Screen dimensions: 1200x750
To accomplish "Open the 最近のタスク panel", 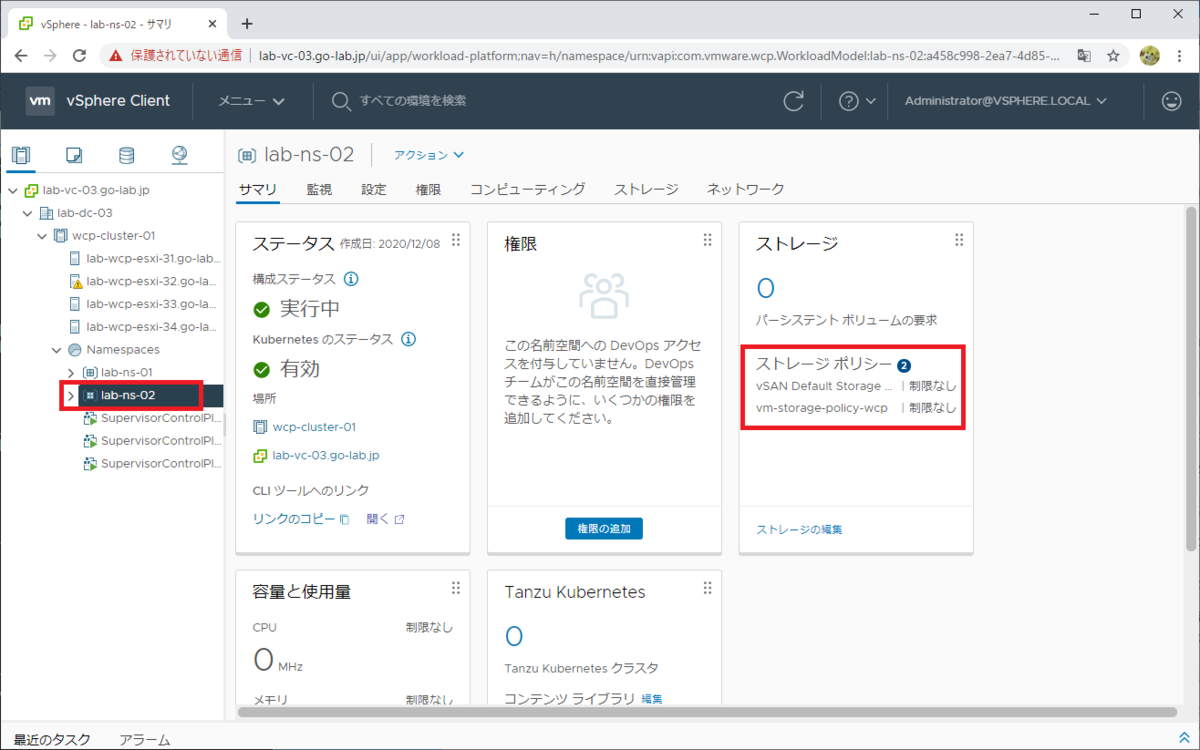I will (x=52, y=740).
